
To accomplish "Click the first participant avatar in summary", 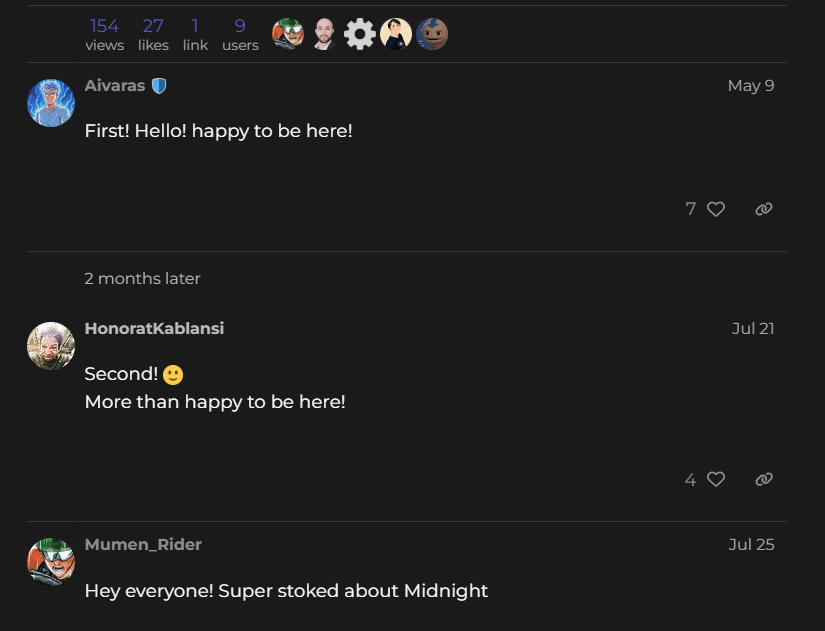I will [x=288, y=34].
